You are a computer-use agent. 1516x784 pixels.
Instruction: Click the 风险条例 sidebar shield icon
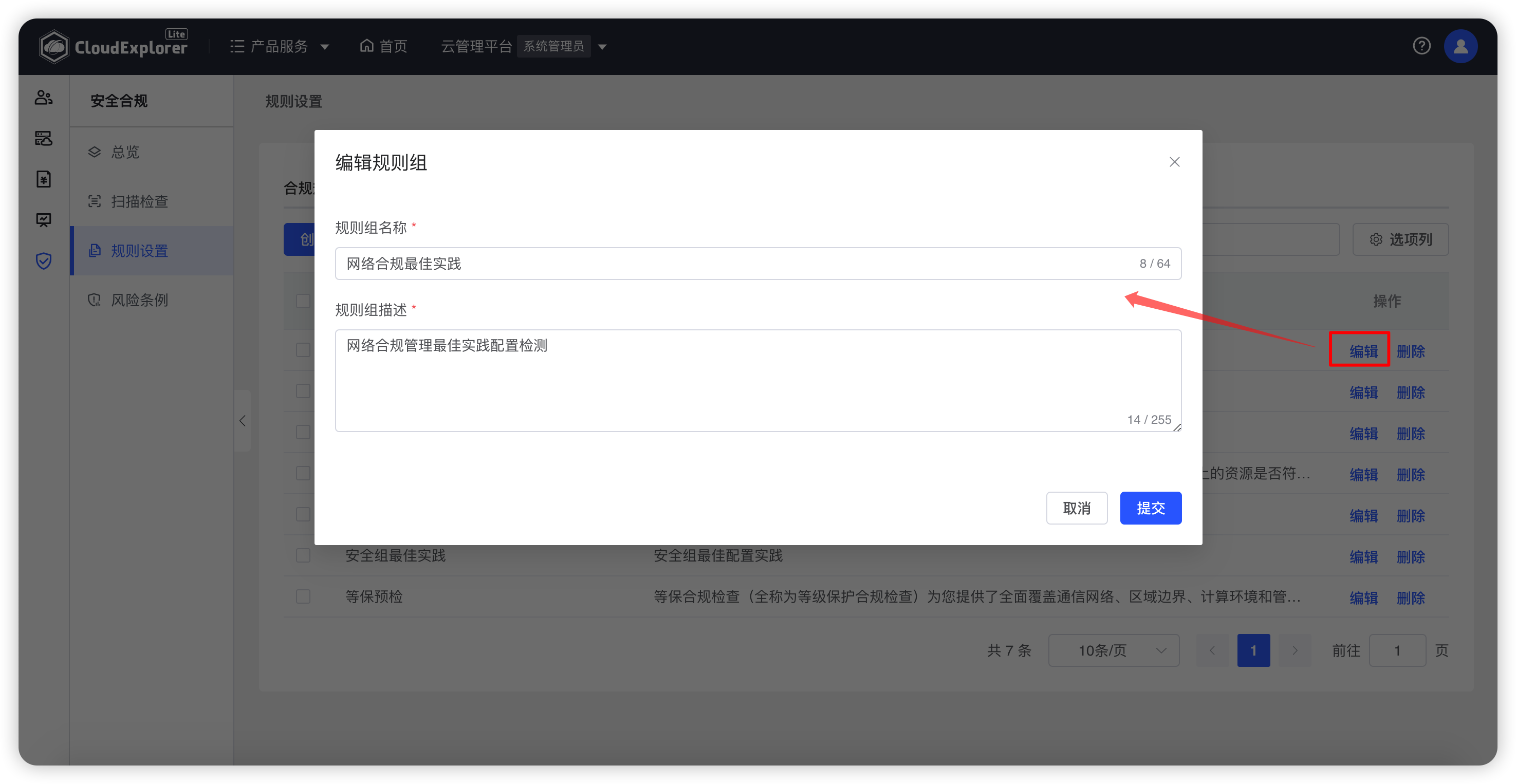point(94,300)
